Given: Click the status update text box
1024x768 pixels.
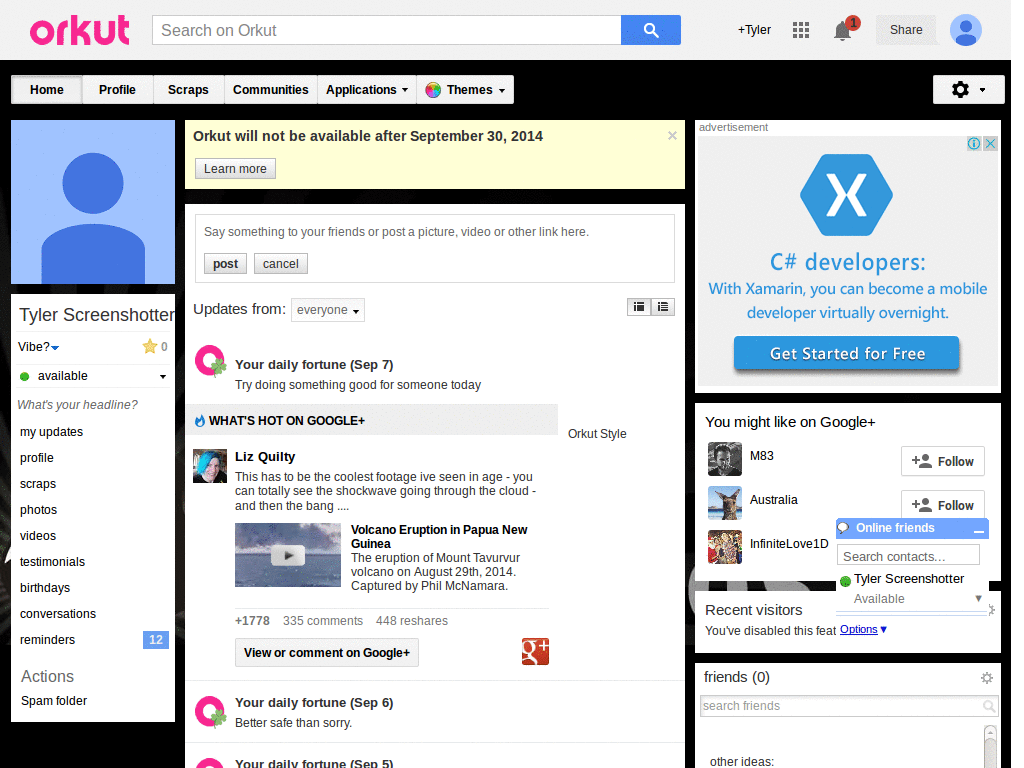Looking at the screenshot, I should [x=435, y=232].
